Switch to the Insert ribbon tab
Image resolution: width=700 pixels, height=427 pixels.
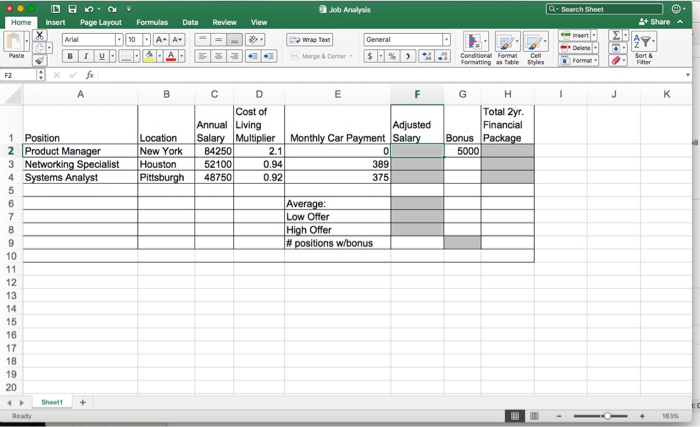(55, 22)
